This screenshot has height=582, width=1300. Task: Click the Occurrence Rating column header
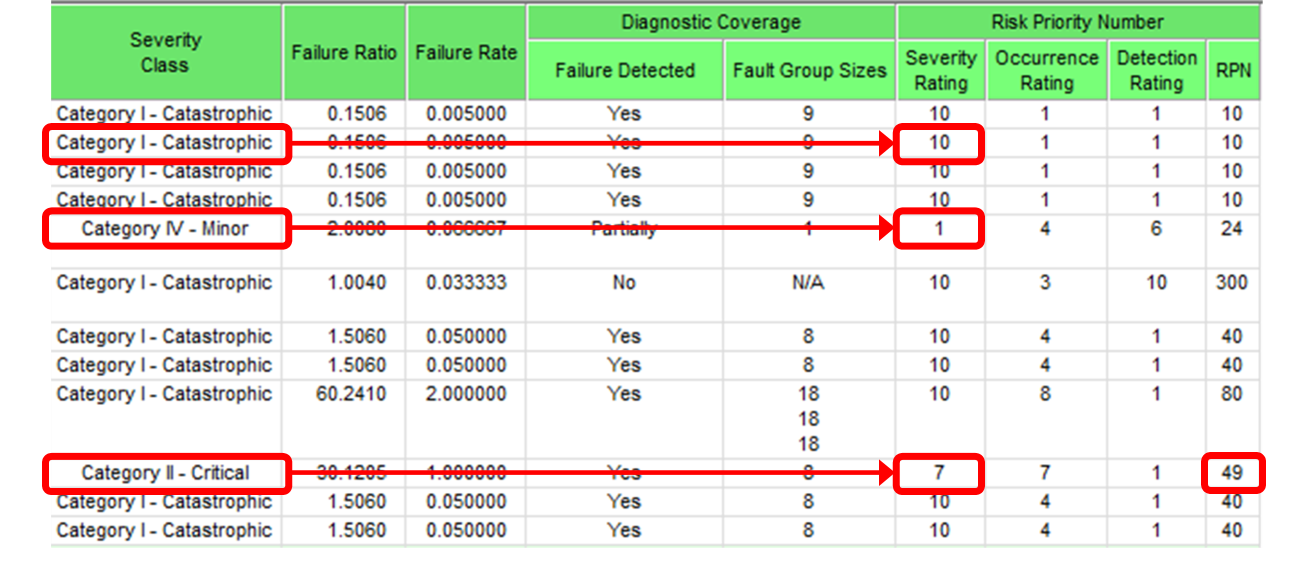[x=1046, y=70]
